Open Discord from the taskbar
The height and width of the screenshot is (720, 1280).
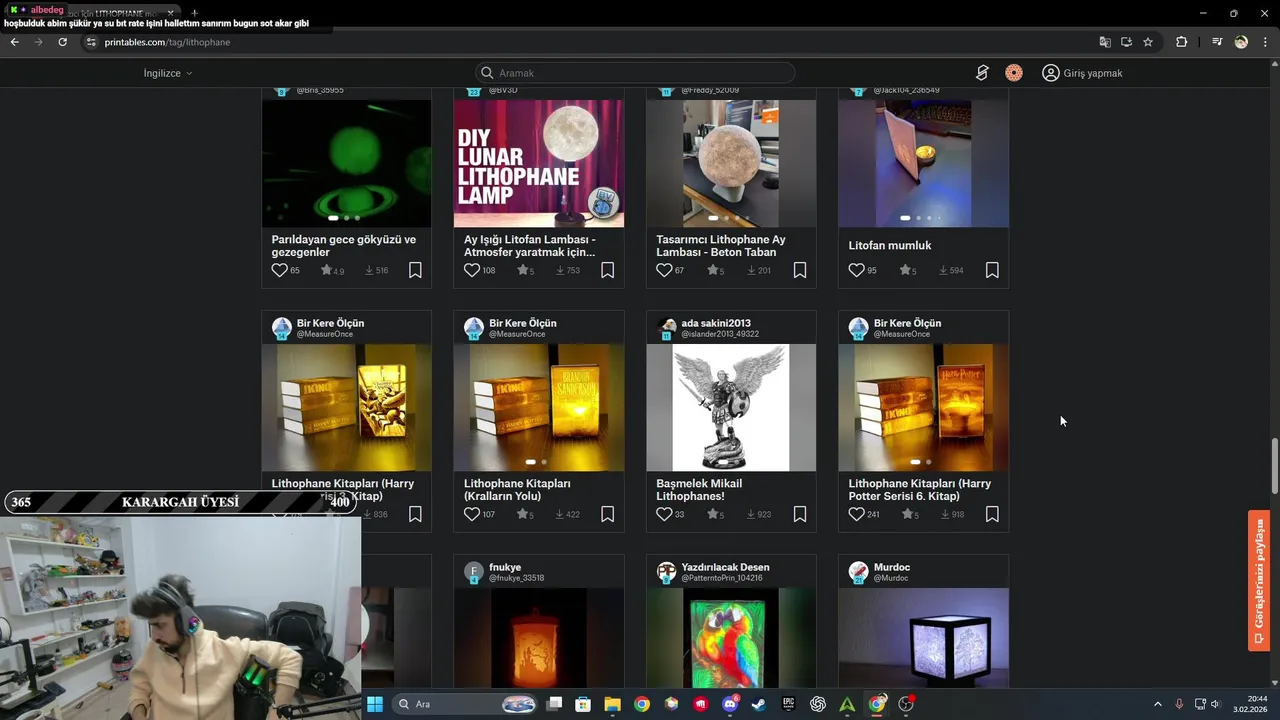(730, 704)
